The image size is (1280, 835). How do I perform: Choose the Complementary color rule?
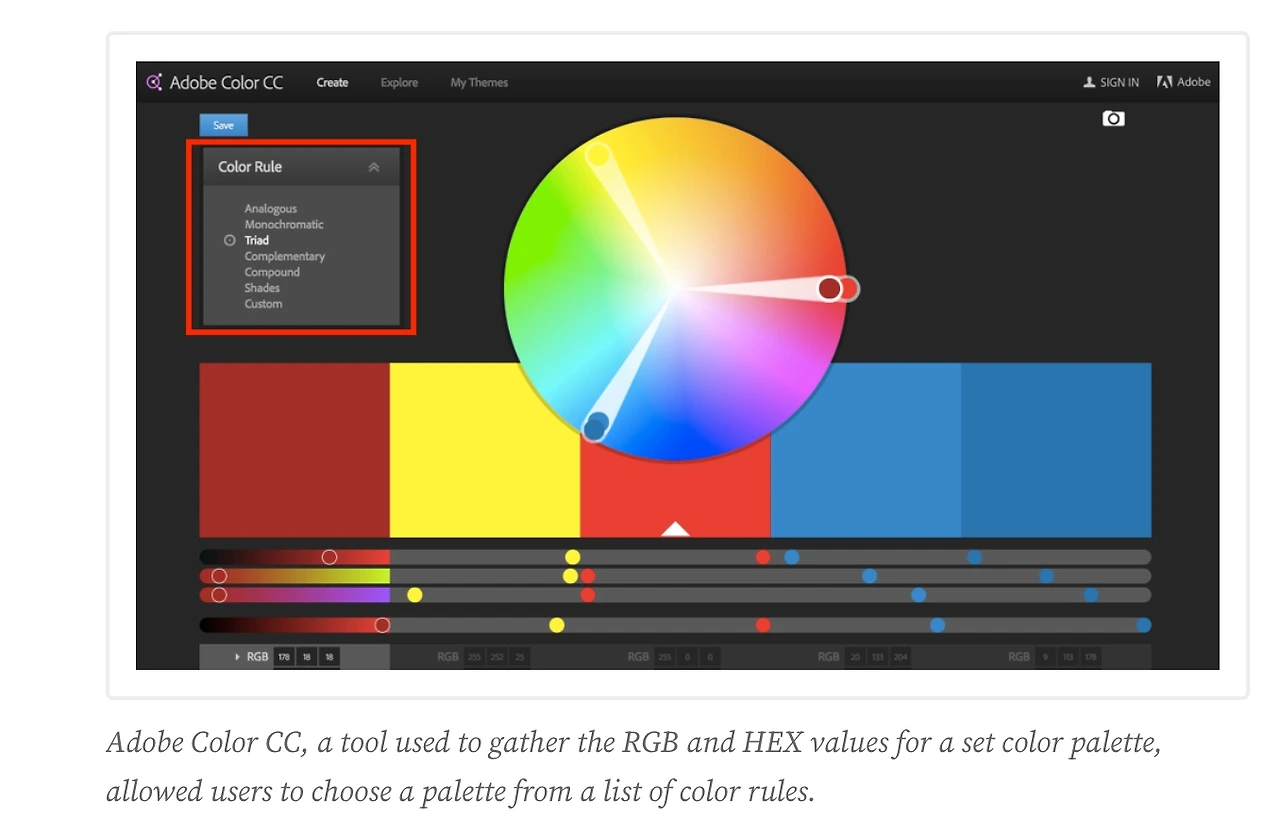point(285,256)
